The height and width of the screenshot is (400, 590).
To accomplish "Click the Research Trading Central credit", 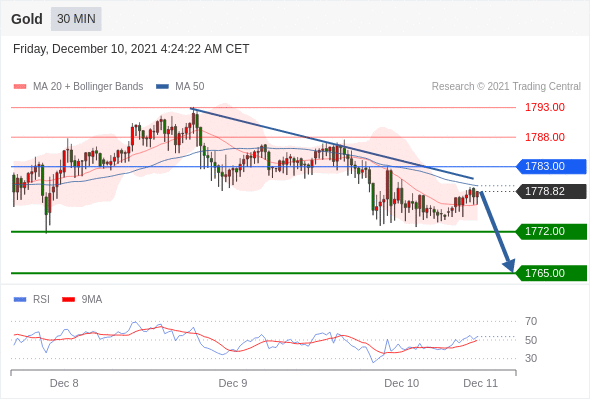I will coord(506,87).
